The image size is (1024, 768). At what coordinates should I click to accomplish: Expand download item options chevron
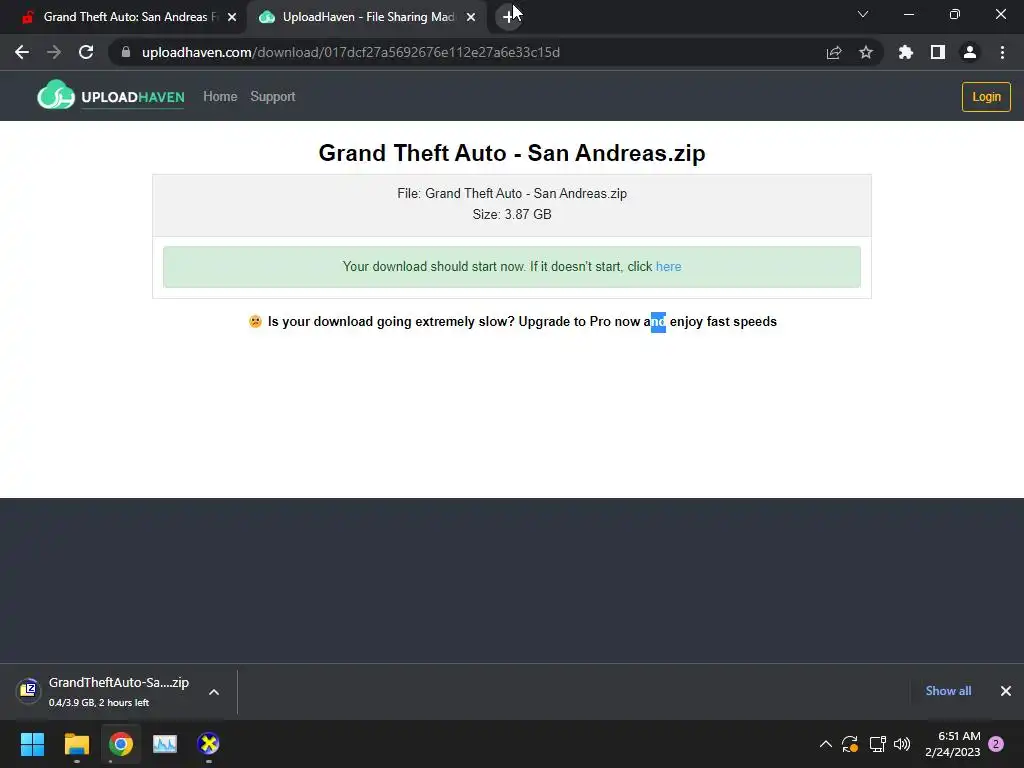[214, 692]
